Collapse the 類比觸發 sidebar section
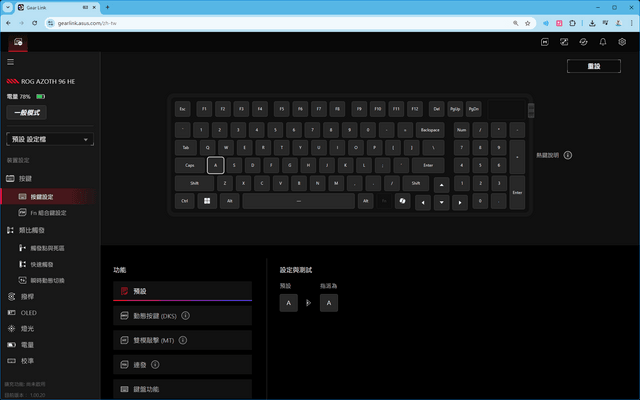The width and height of the screenshot is (640, 400). tap(32, 230)
